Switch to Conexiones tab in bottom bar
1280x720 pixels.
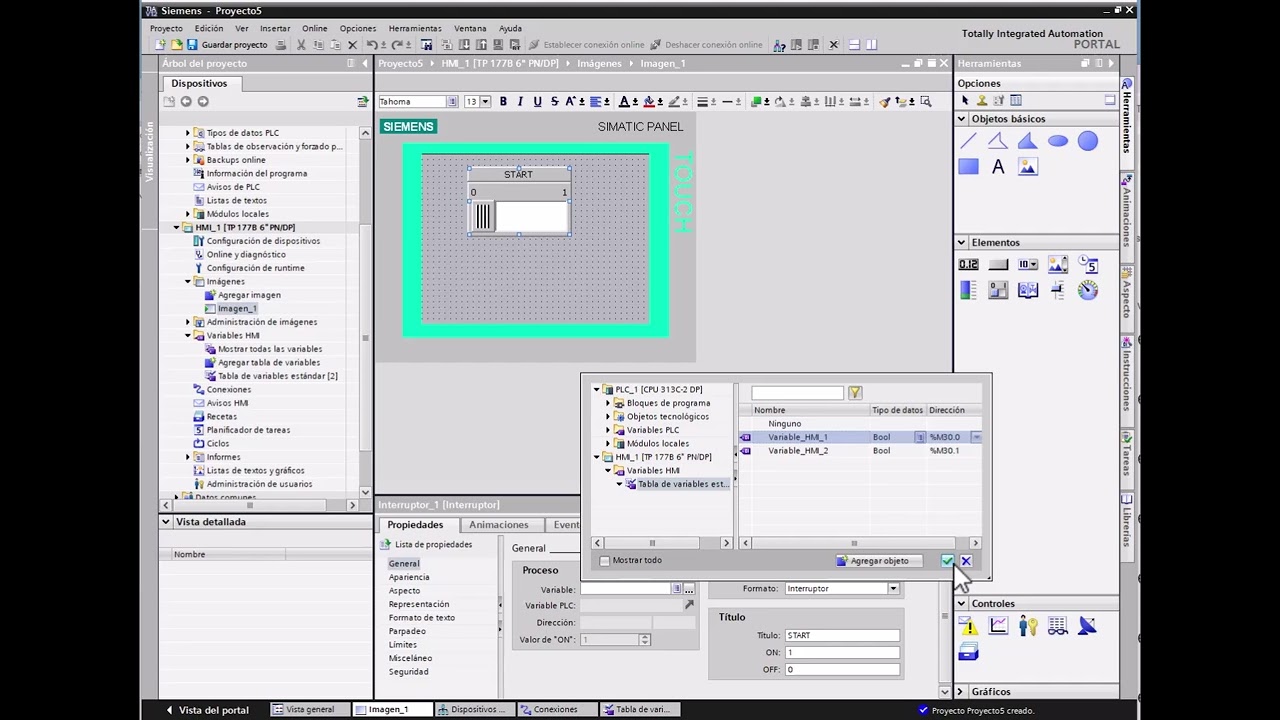click(x=555, y=710)
